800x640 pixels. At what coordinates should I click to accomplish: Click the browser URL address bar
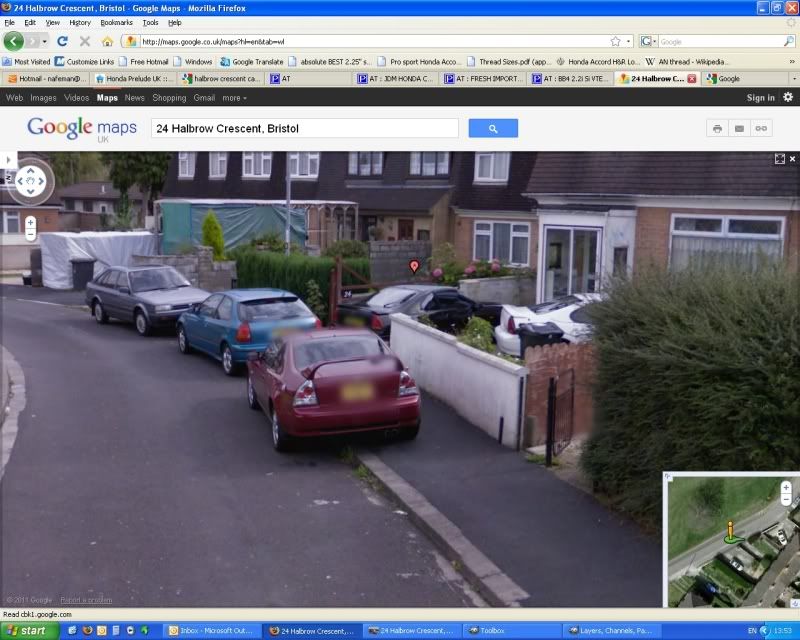375,41
